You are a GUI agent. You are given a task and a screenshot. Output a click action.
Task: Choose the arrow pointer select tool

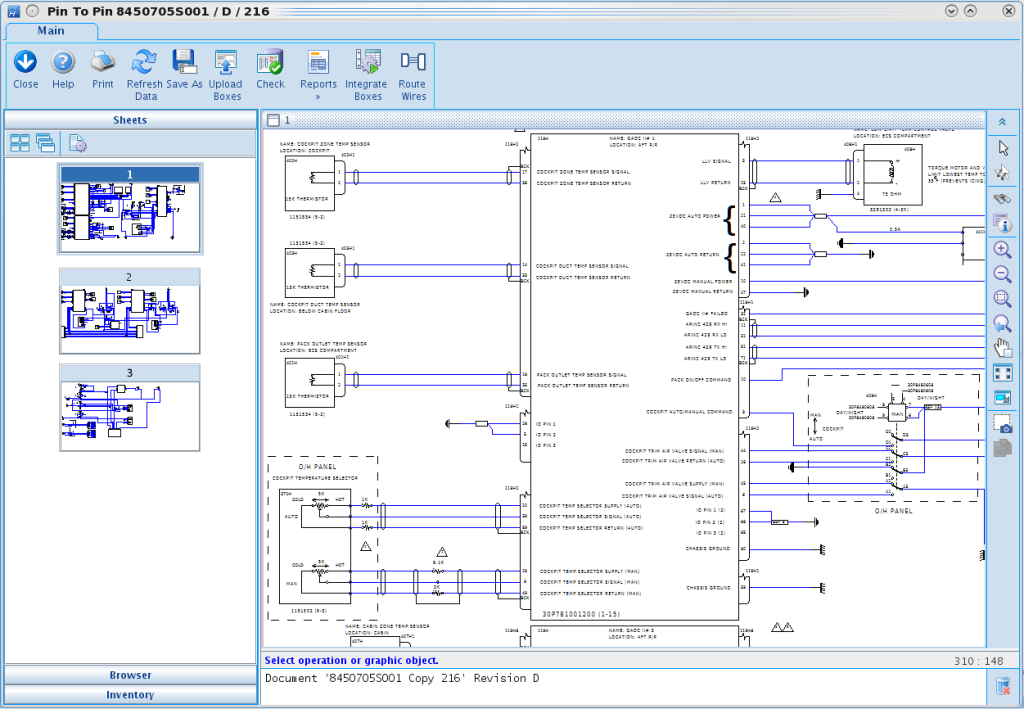1002,148
